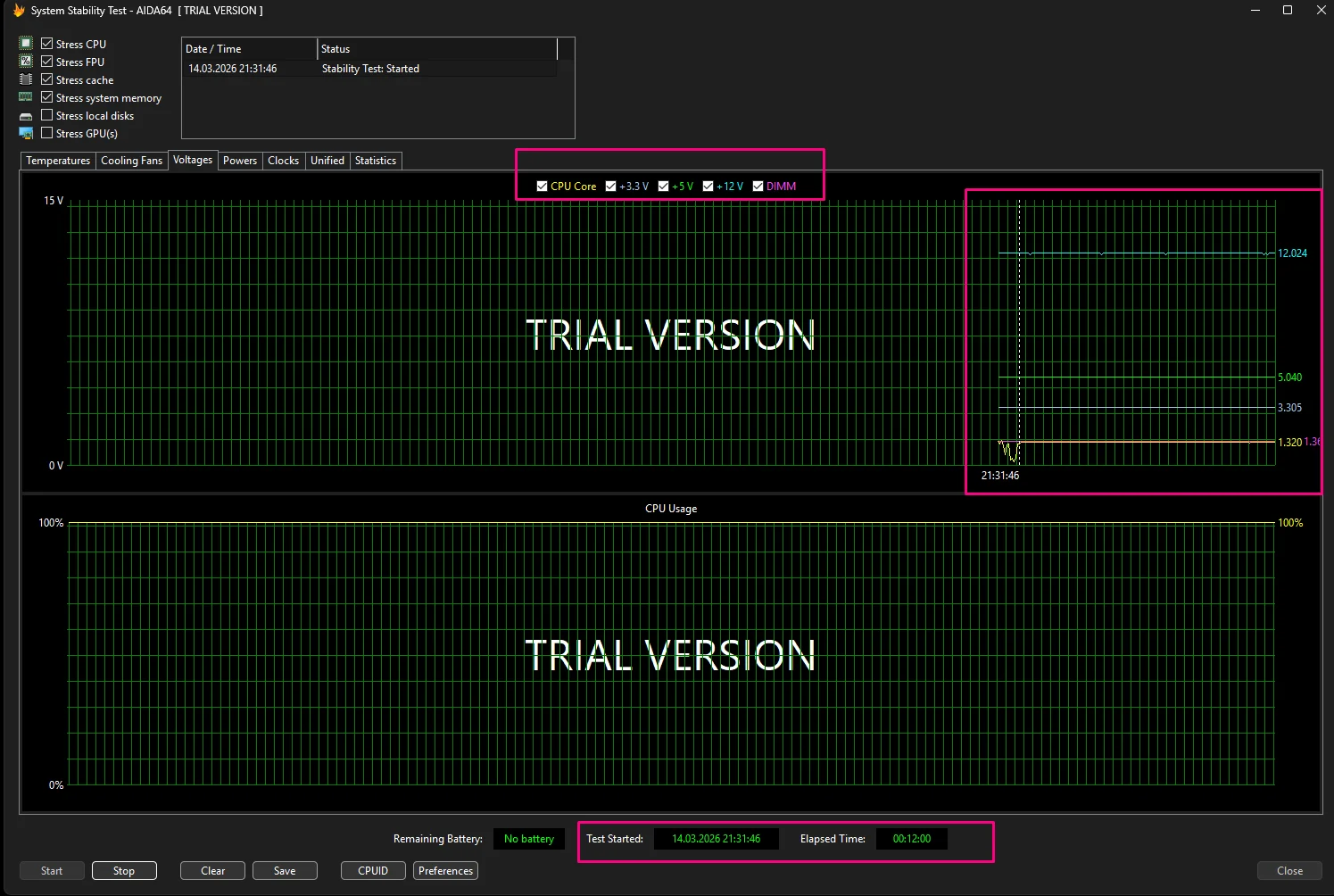Toggle the +5 V graph checkbox
1334x896 pixels.
tap(663, 187)
